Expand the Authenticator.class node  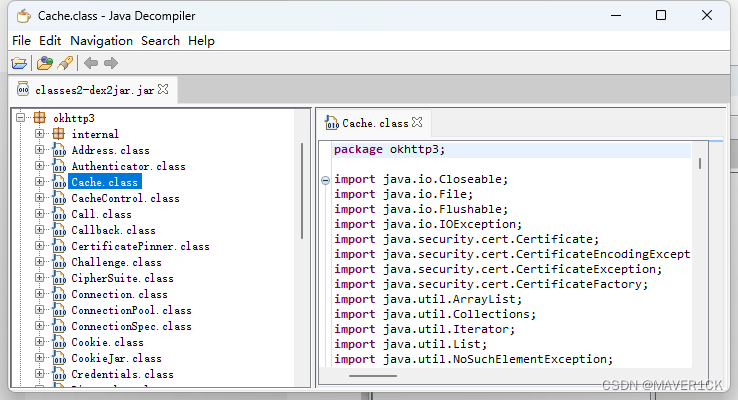coord(40,166)
